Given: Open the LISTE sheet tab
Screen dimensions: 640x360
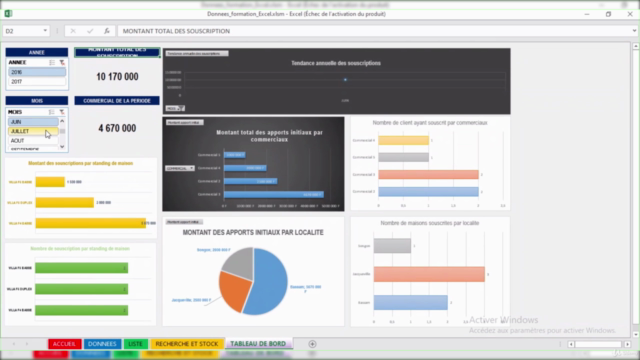Looking at the screenshot, I should [136, 344].
